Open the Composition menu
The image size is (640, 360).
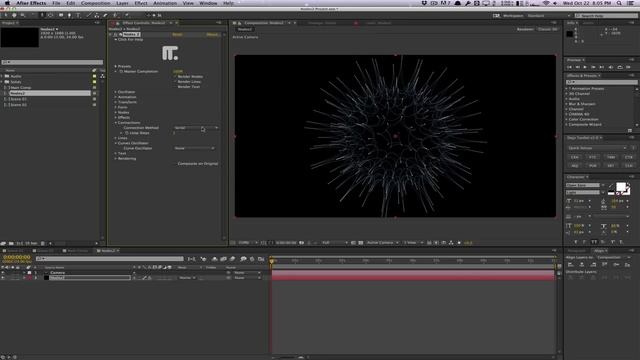(96, 3)
